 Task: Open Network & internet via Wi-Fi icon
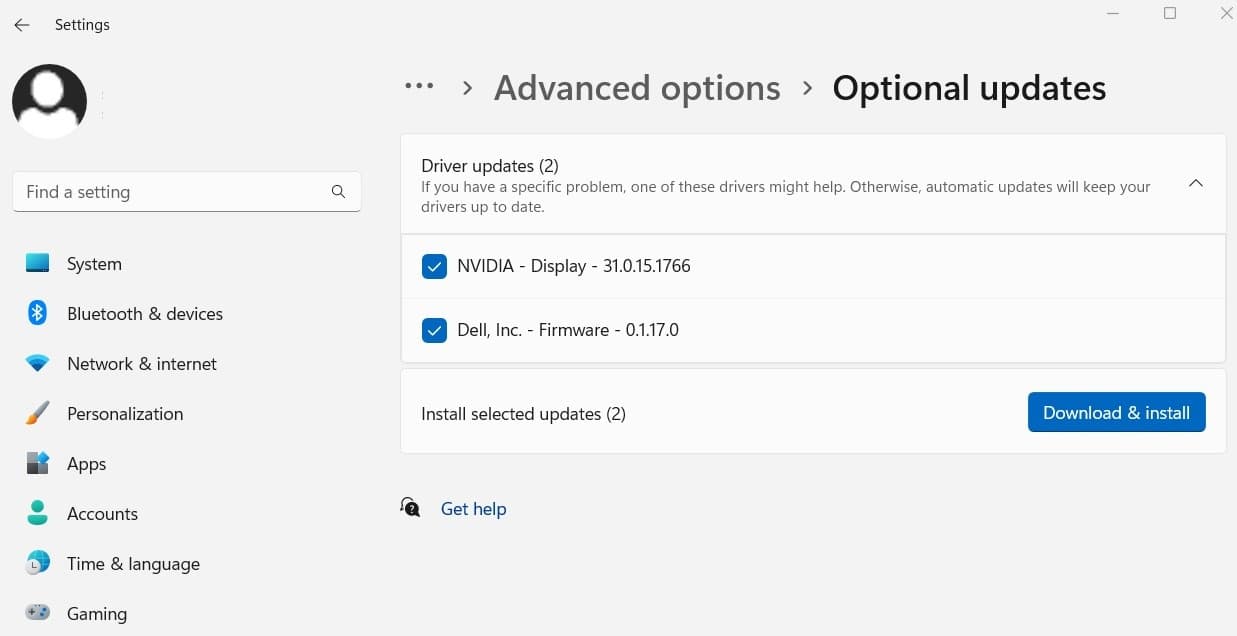[x=37, y=364]
